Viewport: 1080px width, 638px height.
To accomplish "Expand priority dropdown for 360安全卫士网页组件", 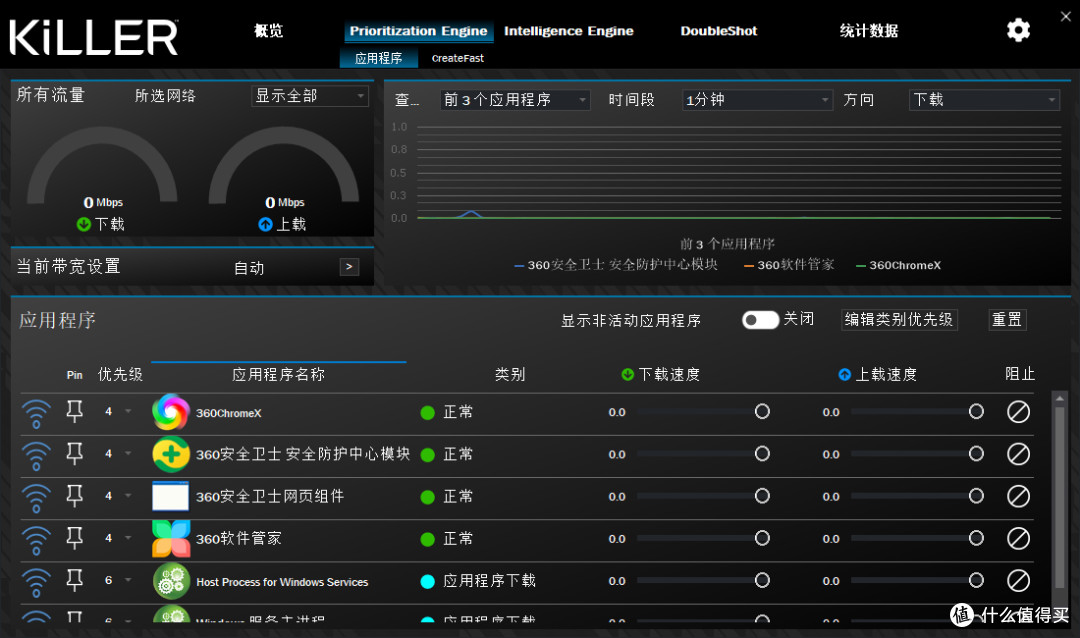I will [x=128, y=495].
